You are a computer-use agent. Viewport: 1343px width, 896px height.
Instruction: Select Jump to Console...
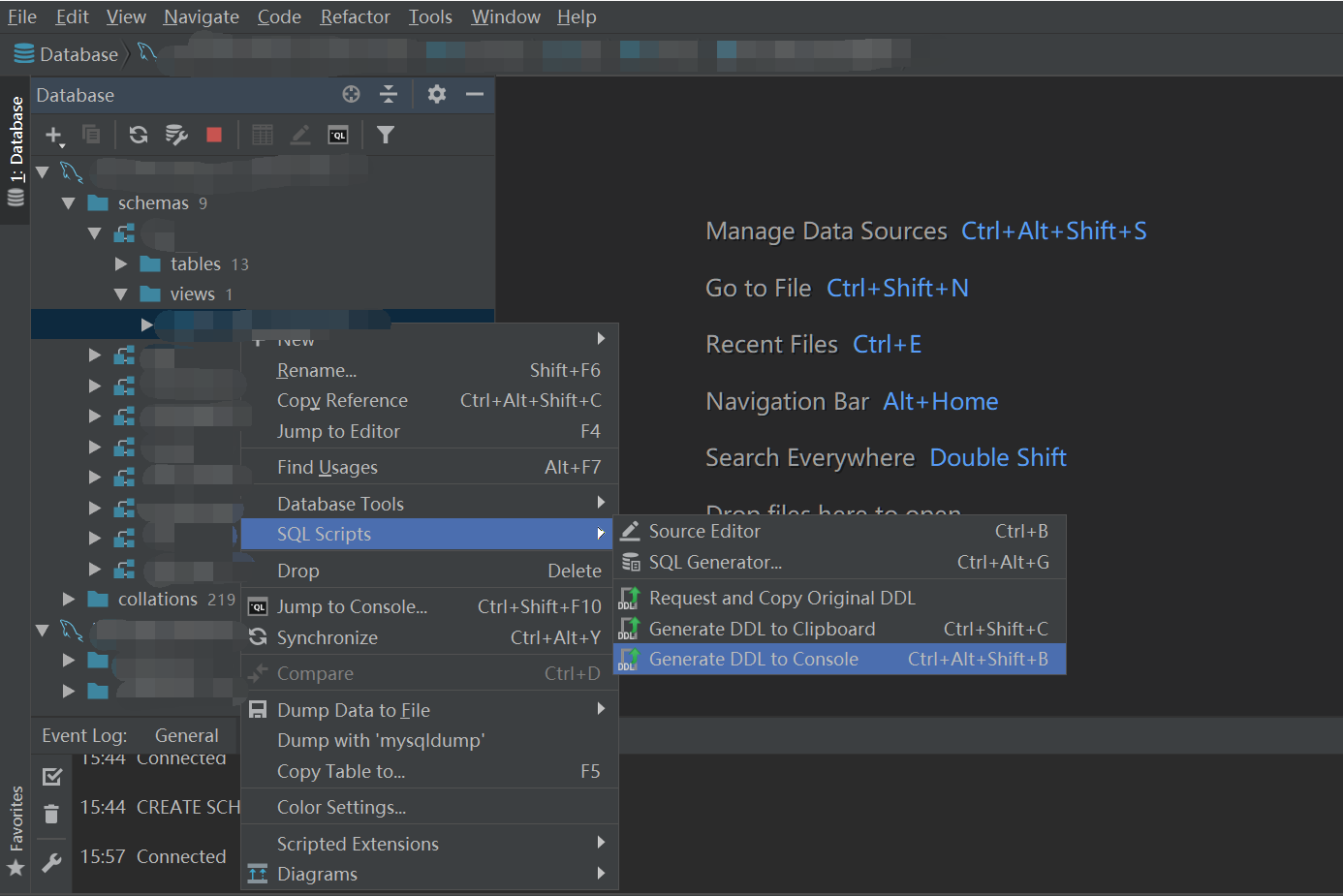click(429, 606)
